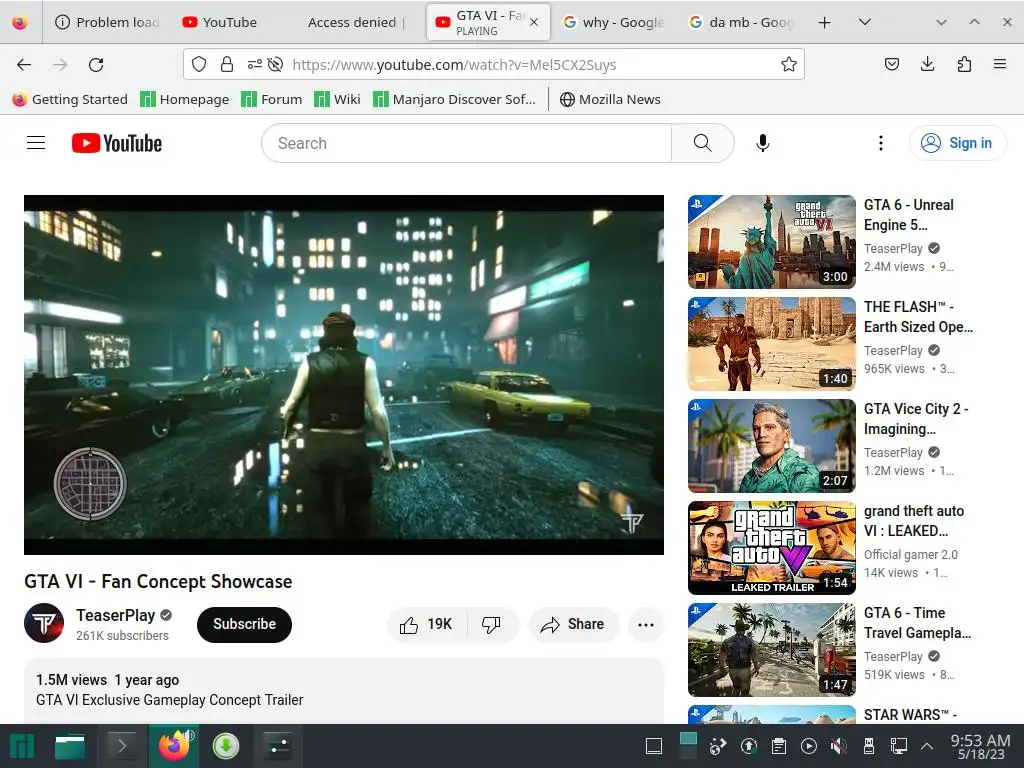Open the Manjaro application launcher menu
This screenshot has height=768, width=1024.
(22, 746)
